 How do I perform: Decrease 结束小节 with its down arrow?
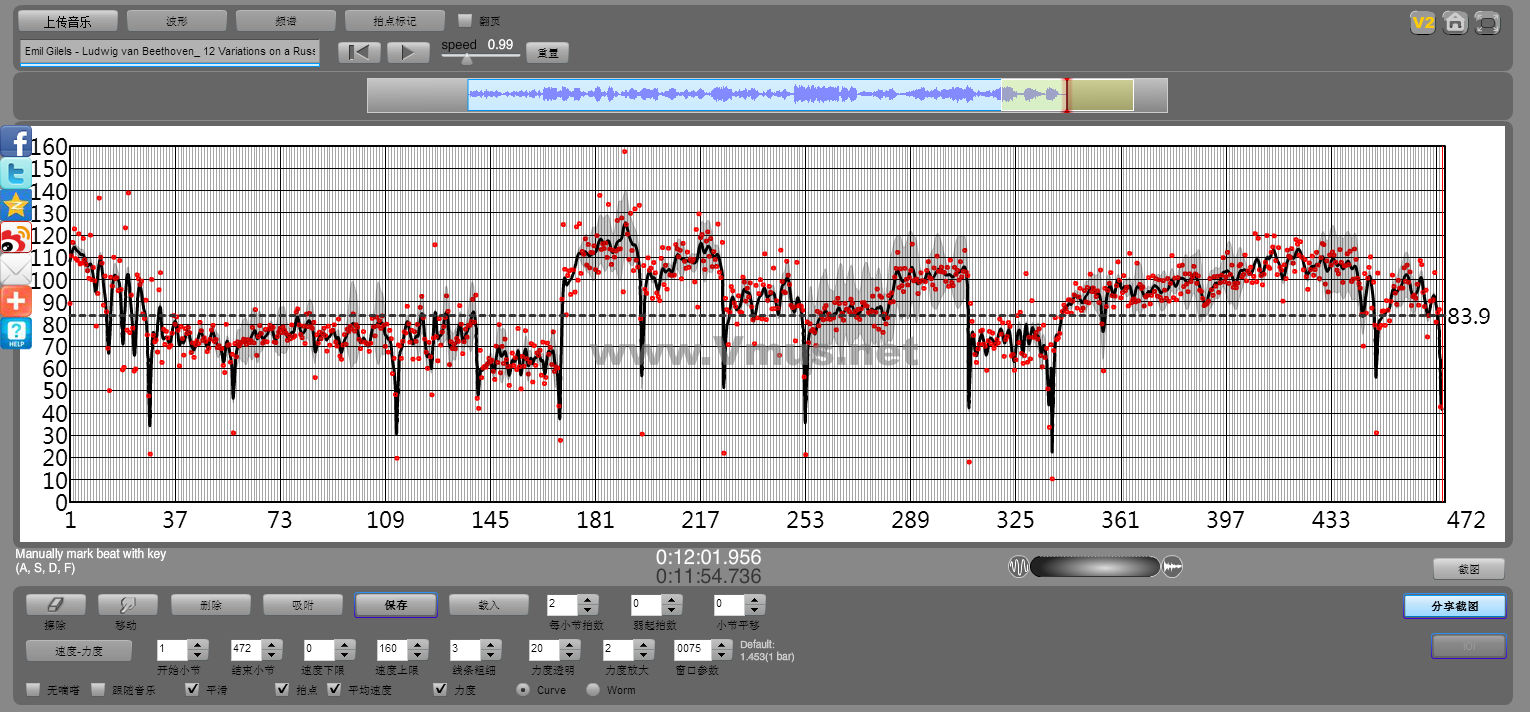point(272,655)
